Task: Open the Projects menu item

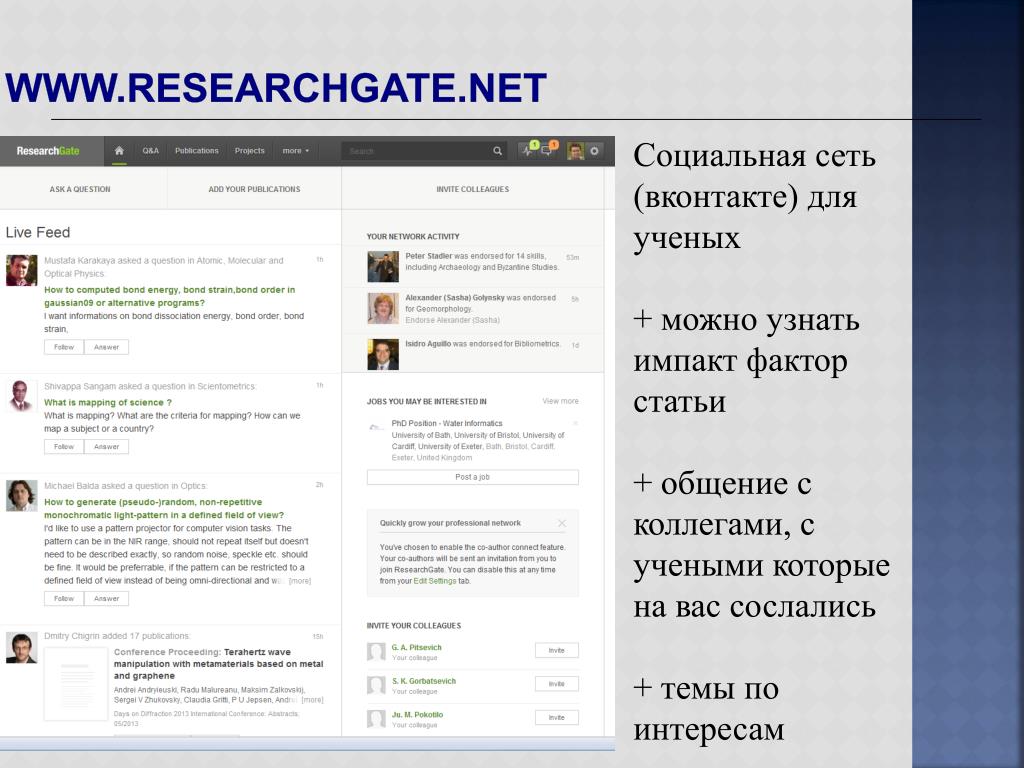Action: [x=249, y=151]
